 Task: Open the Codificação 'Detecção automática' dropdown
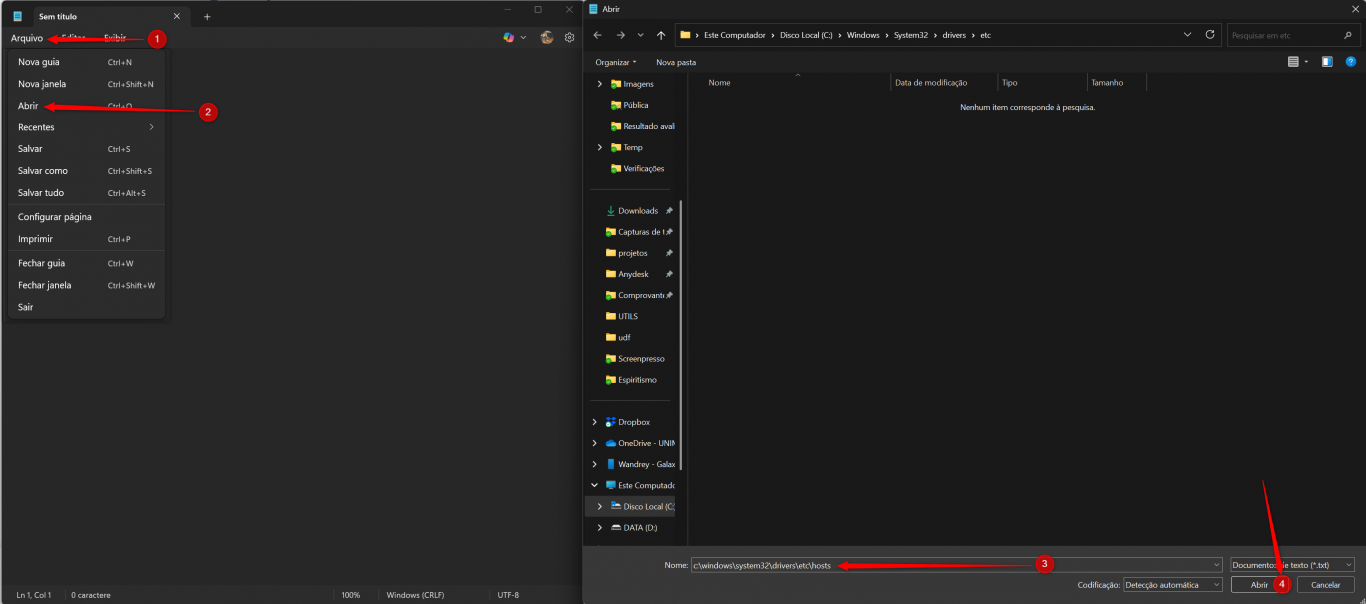tap(1171, 584)
